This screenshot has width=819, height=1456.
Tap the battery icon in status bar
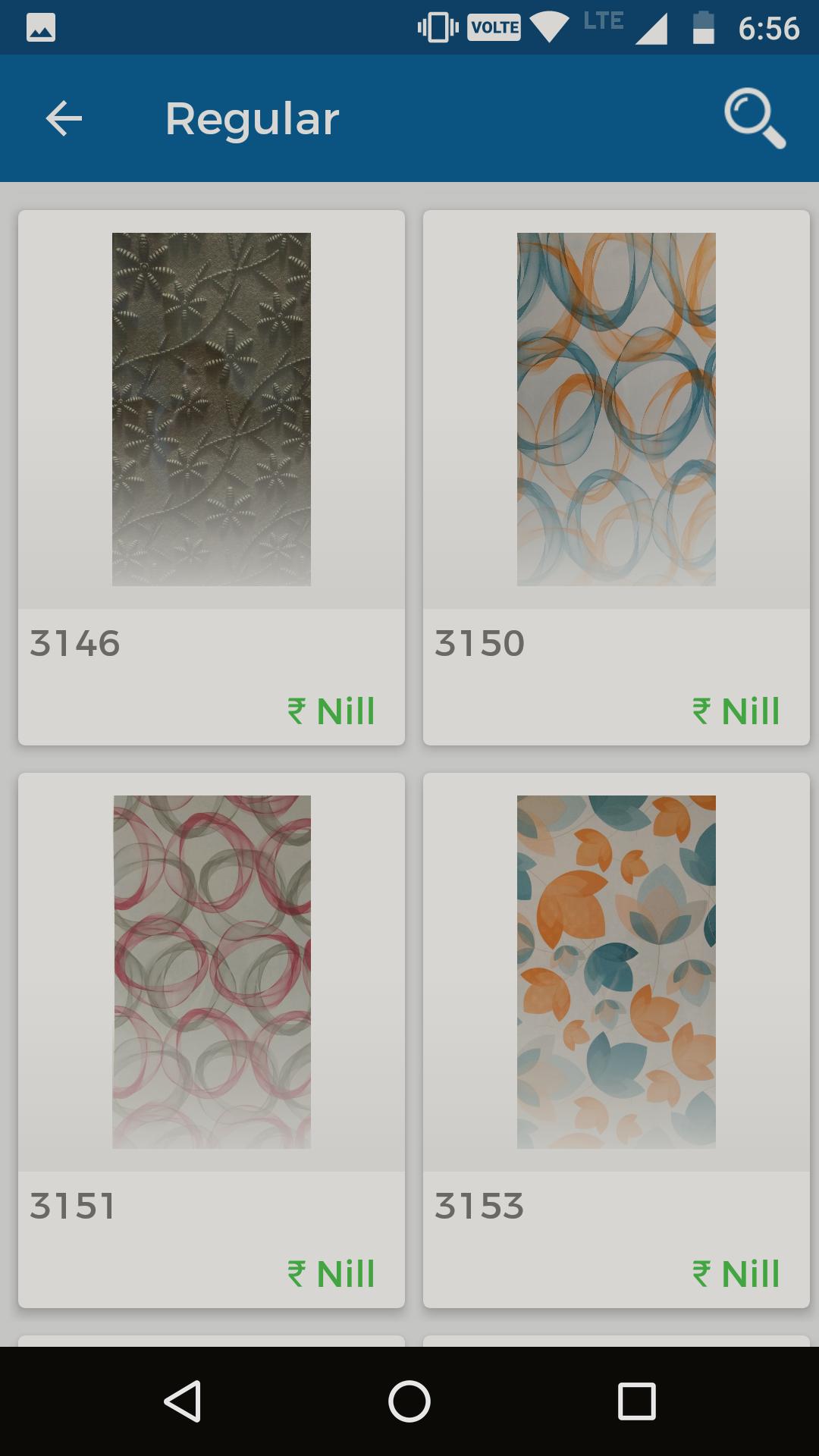click(x=704, y=28)
